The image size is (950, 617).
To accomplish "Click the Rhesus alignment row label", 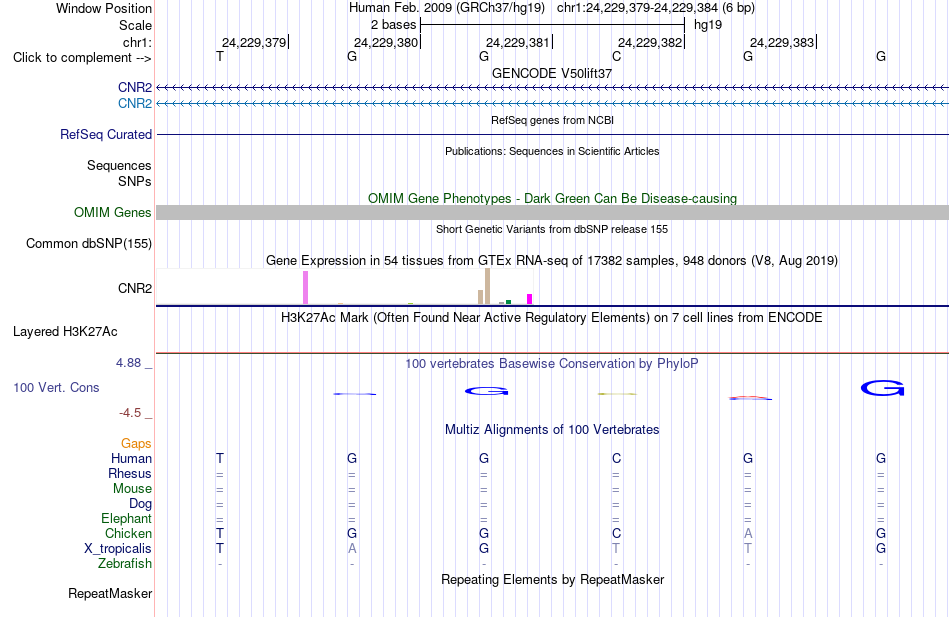I will coord(130,473).
